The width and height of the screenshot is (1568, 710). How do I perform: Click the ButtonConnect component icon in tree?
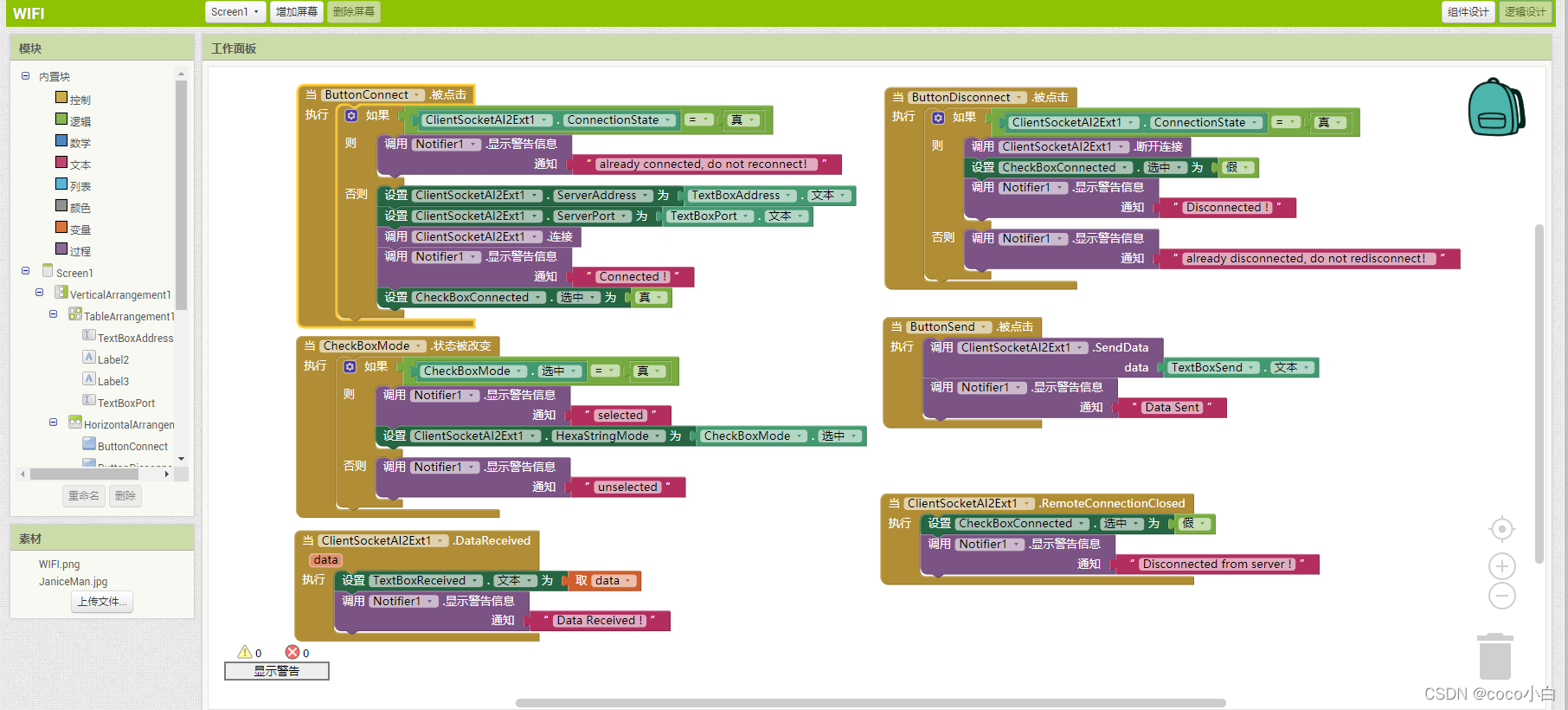point(89,443)
